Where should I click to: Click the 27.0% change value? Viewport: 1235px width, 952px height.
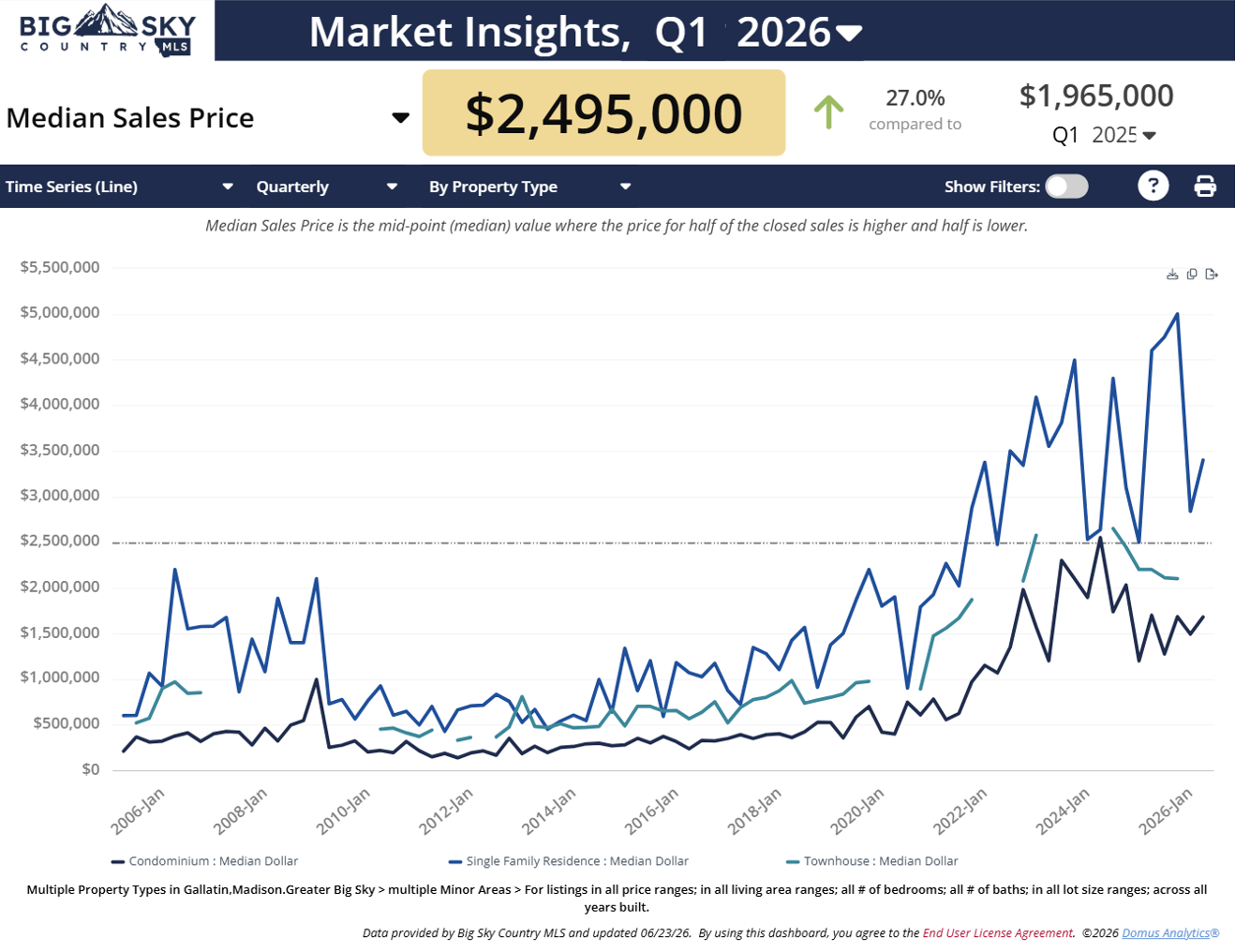915,97
